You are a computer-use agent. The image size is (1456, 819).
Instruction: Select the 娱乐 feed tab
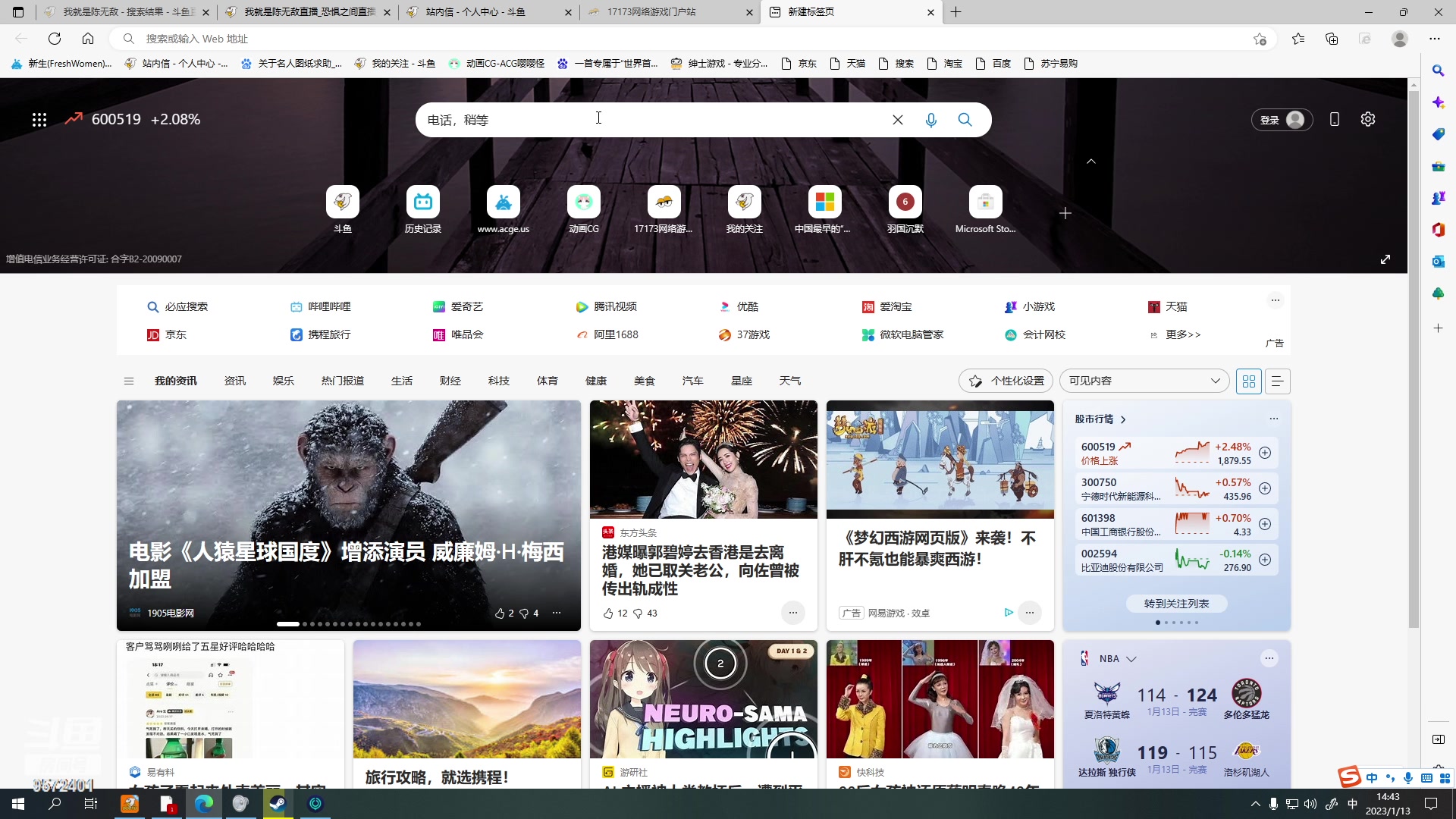coord(284,381)
